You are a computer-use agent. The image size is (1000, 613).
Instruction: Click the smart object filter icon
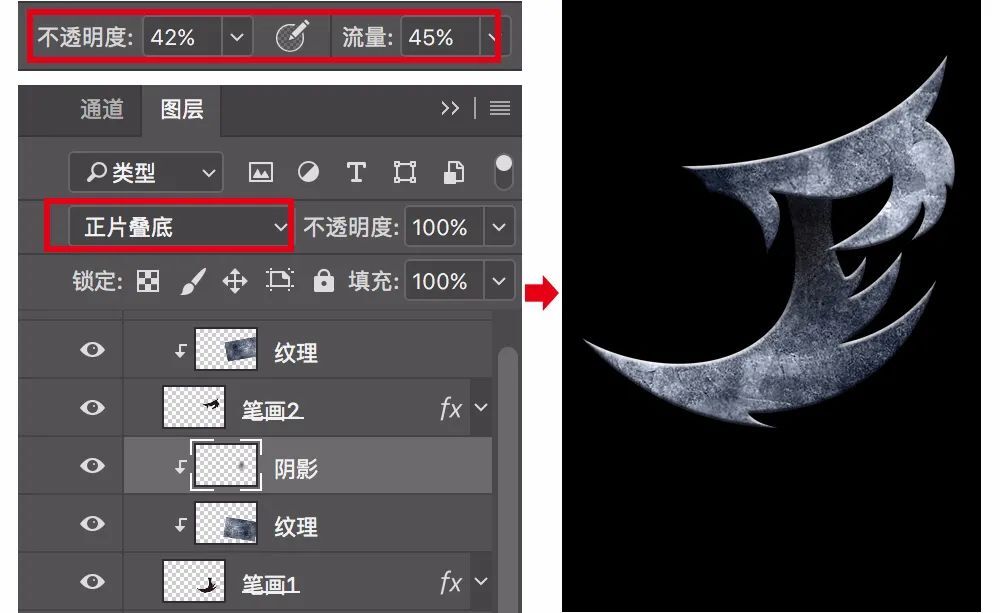[x=453, y=172]
